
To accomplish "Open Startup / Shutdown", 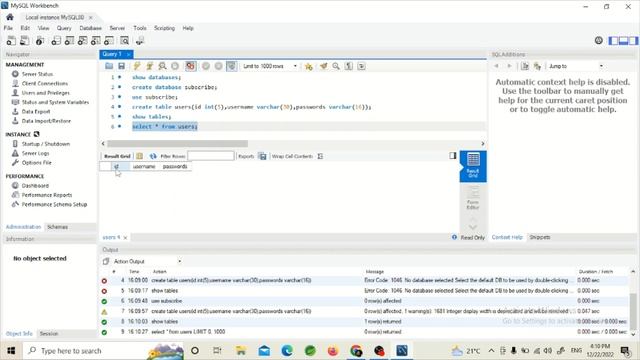I will click(x=46, y=144).
